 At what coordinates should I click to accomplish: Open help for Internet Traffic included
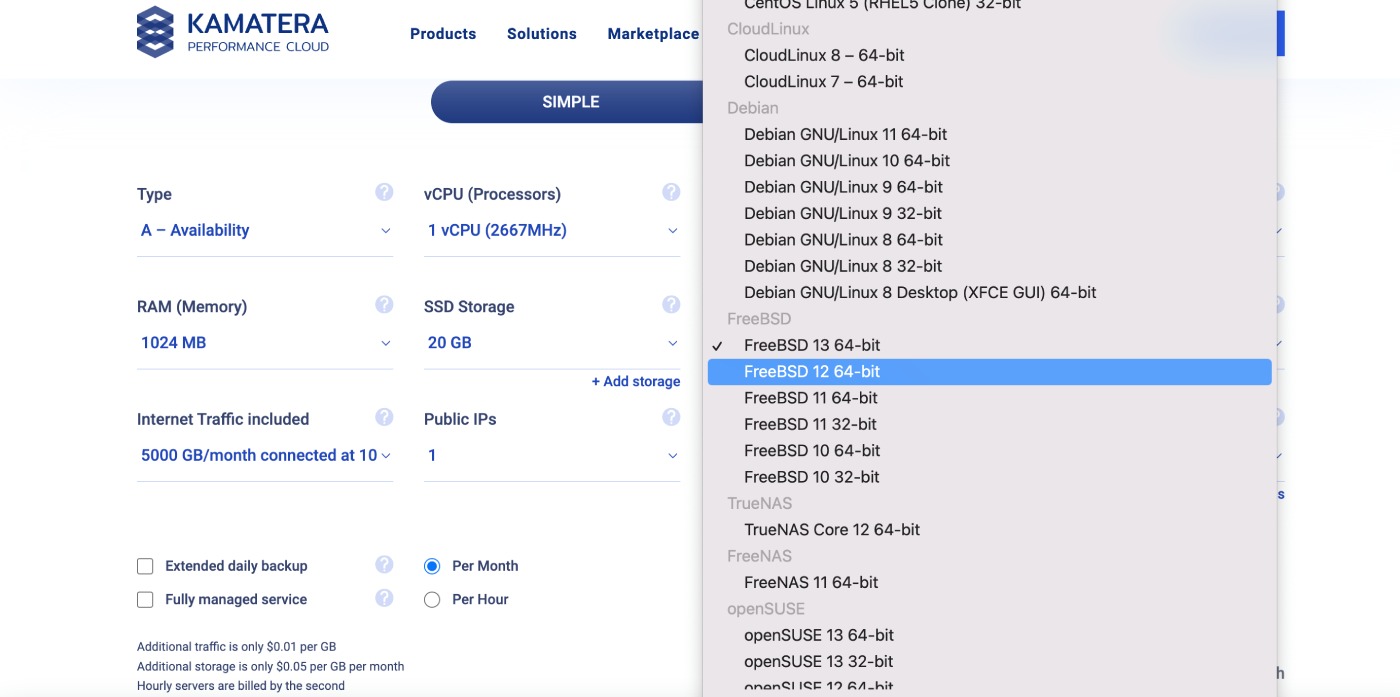click(384, 418)
